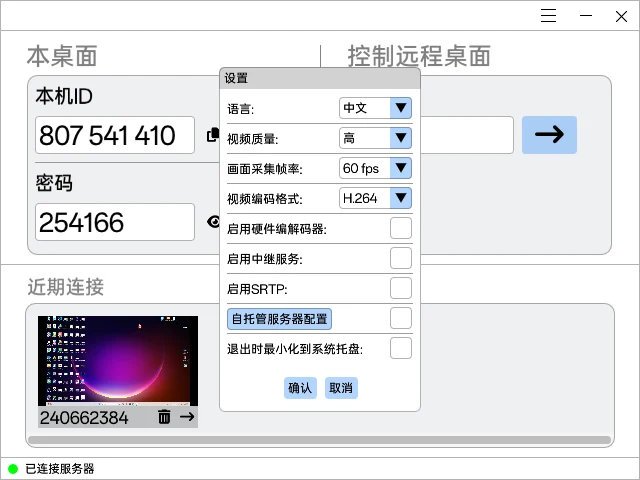Check the box beside 自托管服务器配置

(x=400, y=318)
